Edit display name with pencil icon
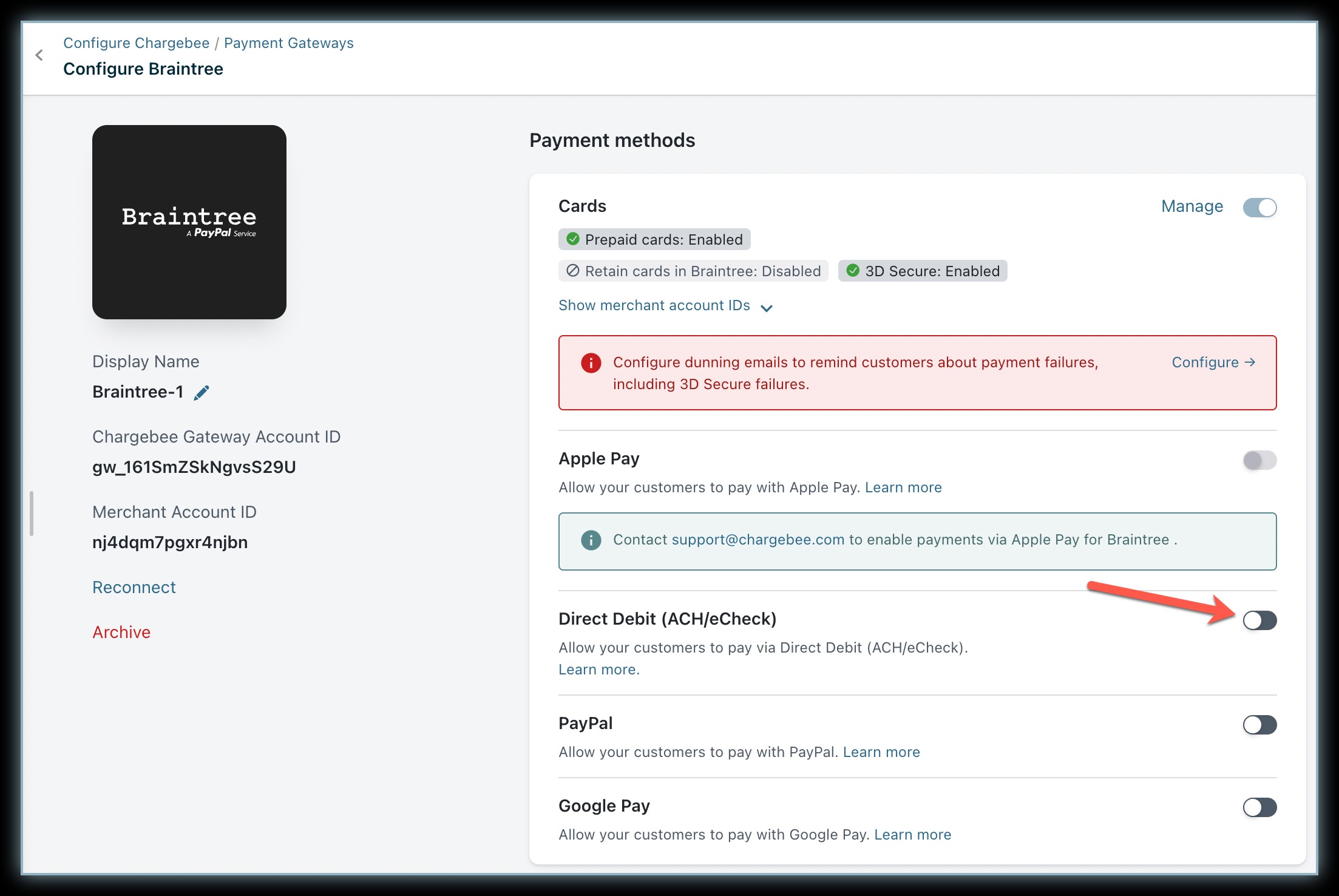The image size is (1339, 896). coord(202,393)
